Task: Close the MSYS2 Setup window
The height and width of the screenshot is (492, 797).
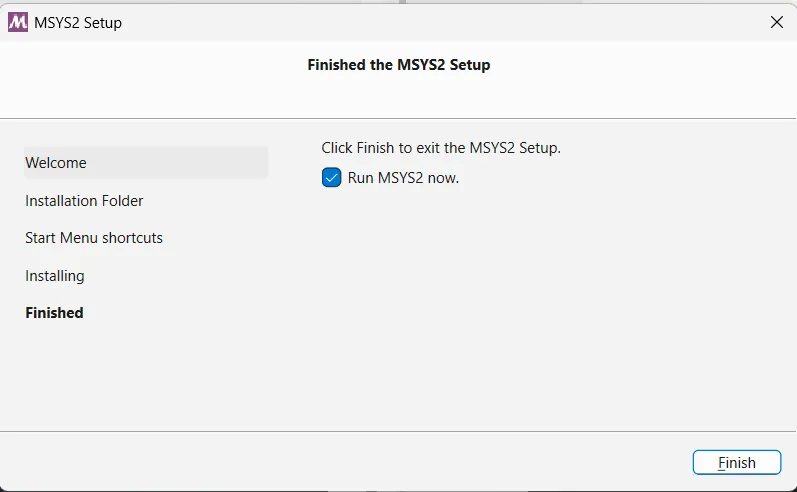Action: click(x=777, y=22)
